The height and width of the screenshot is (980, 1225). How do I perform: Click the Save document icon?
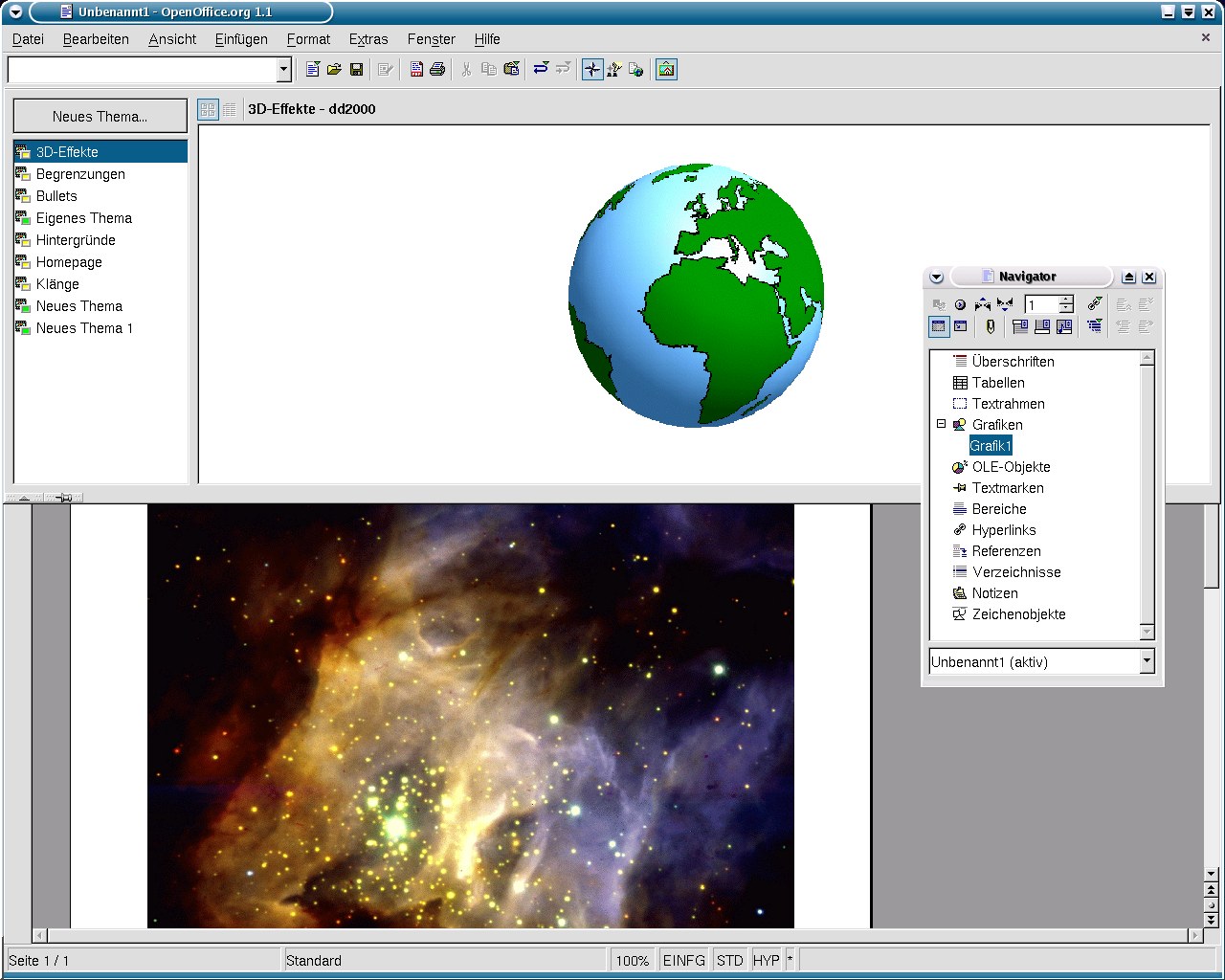[x=356, y=69]
